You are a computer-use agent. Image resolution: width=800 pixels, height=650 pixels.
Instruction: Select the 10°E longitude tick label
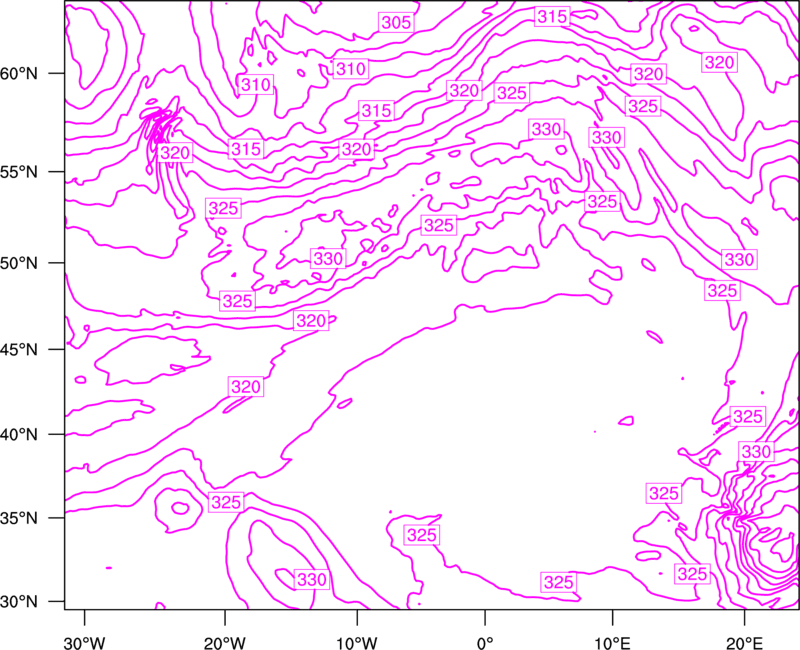coord(612,643)
